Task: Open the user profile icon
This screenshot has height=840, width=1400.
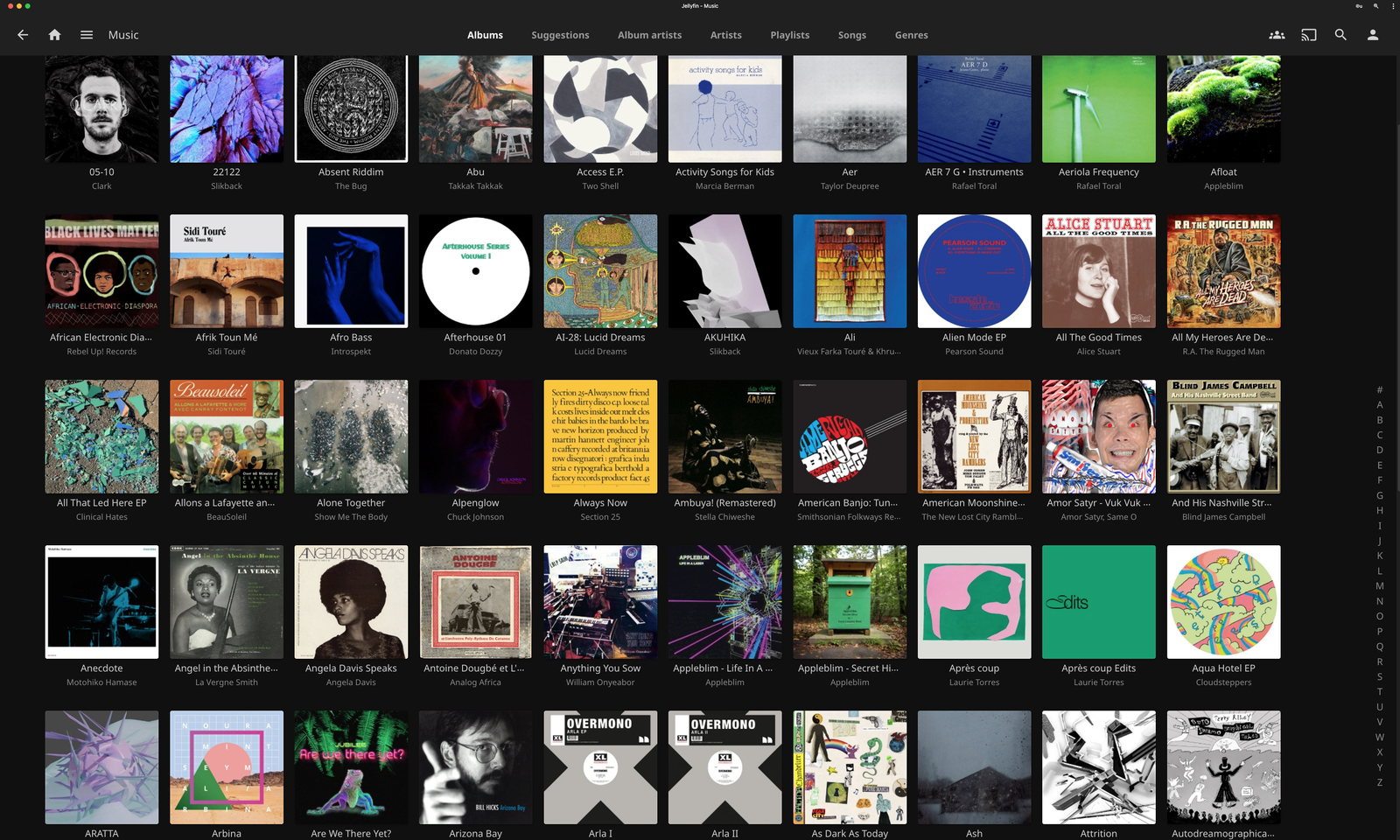Action: click(x=1373, y=35)
